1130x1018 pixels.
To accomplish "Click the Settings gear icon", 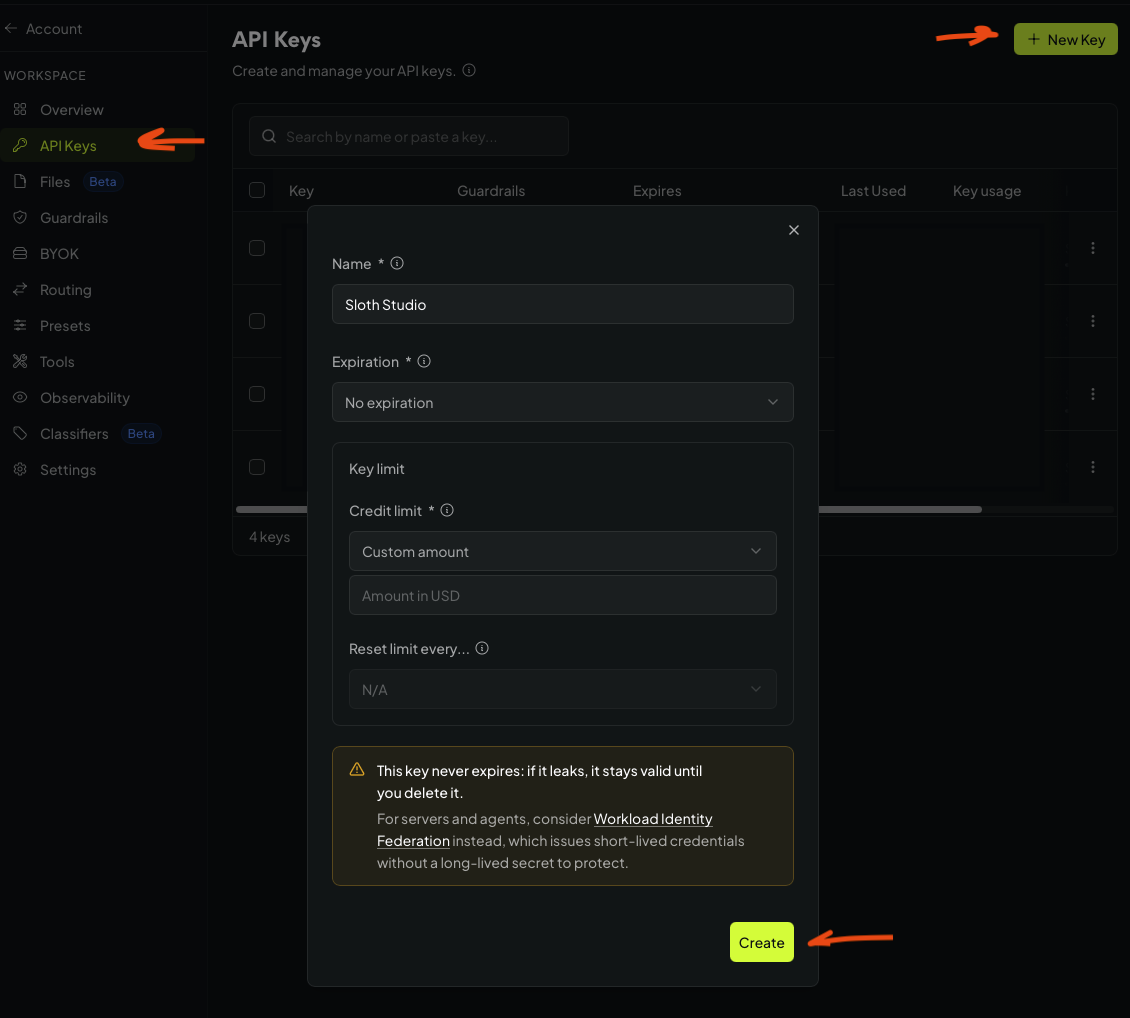I will point(20,470).
